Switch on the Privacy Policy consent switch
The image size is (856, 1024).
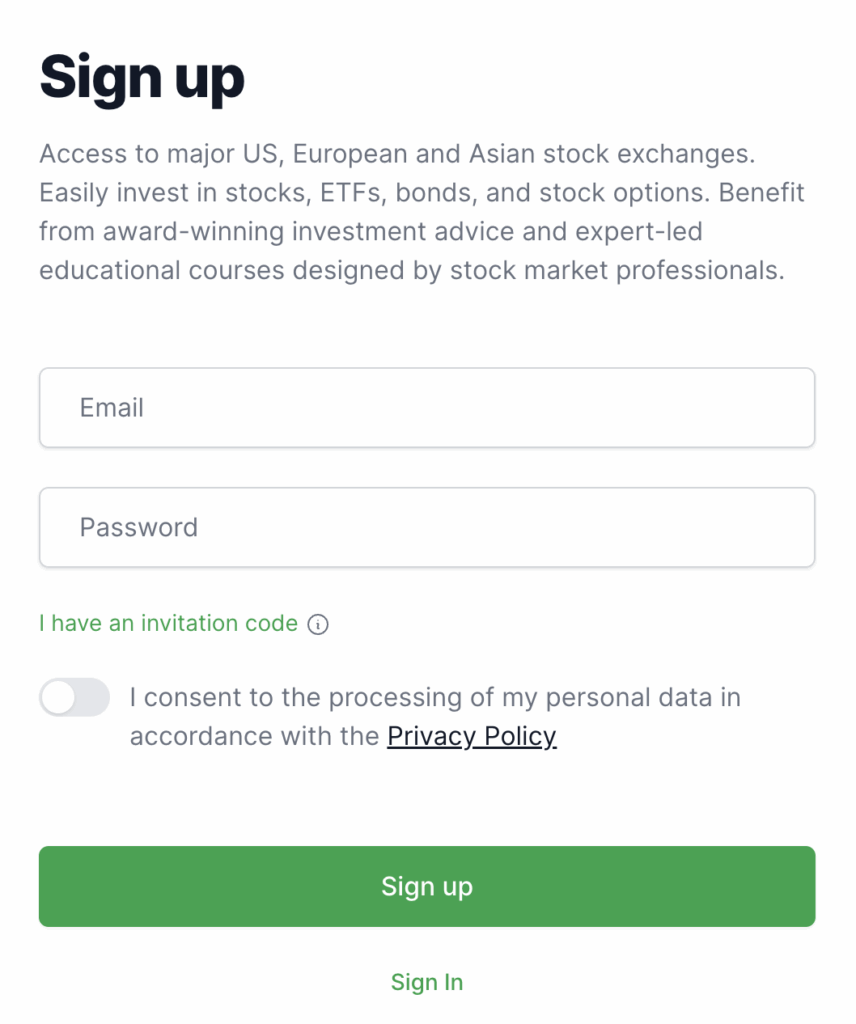coord(74,697)
